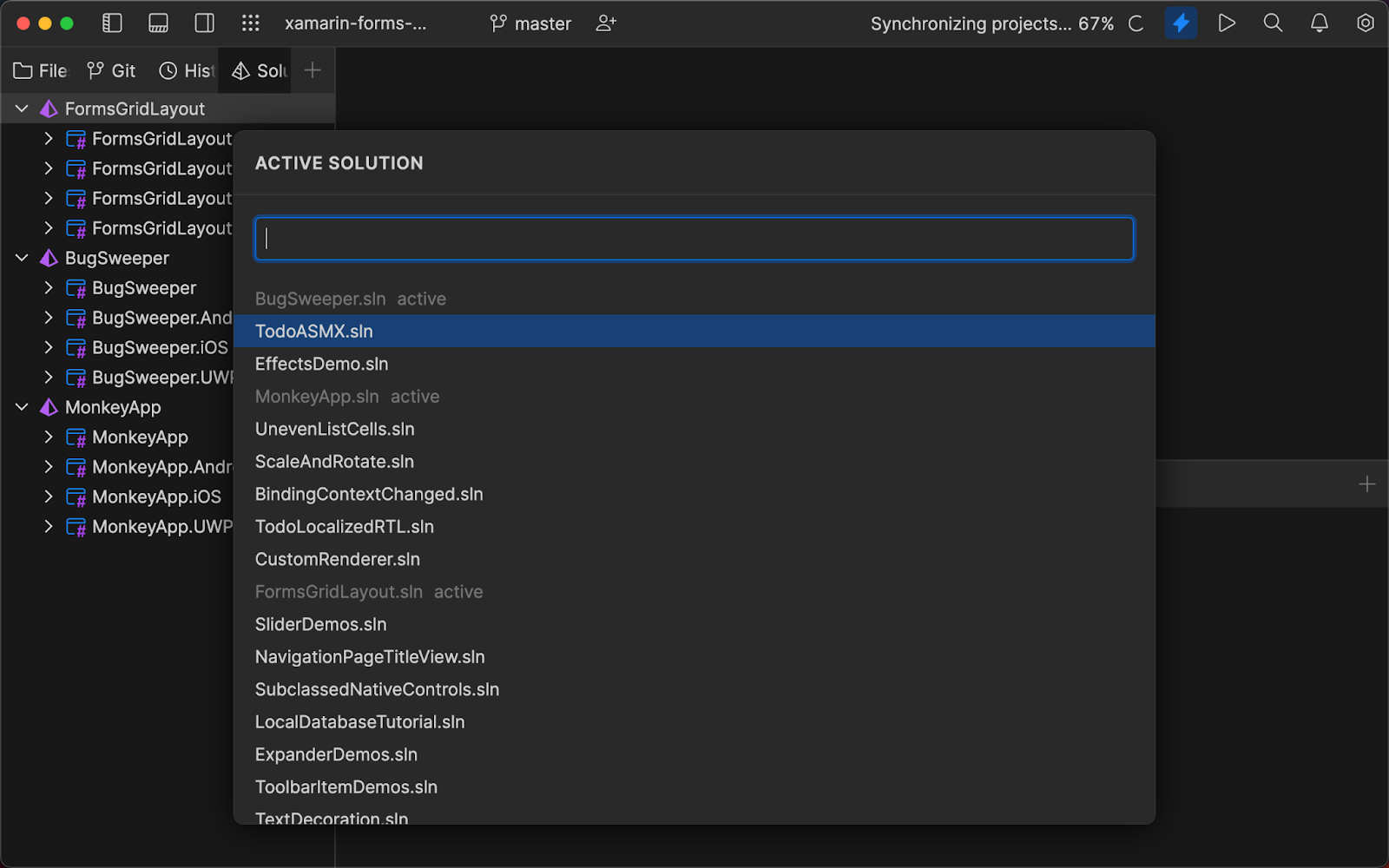Click the FormsGridLayout solution icon
The height and width of the screenshot is (868, 1389).
(49, 108)
